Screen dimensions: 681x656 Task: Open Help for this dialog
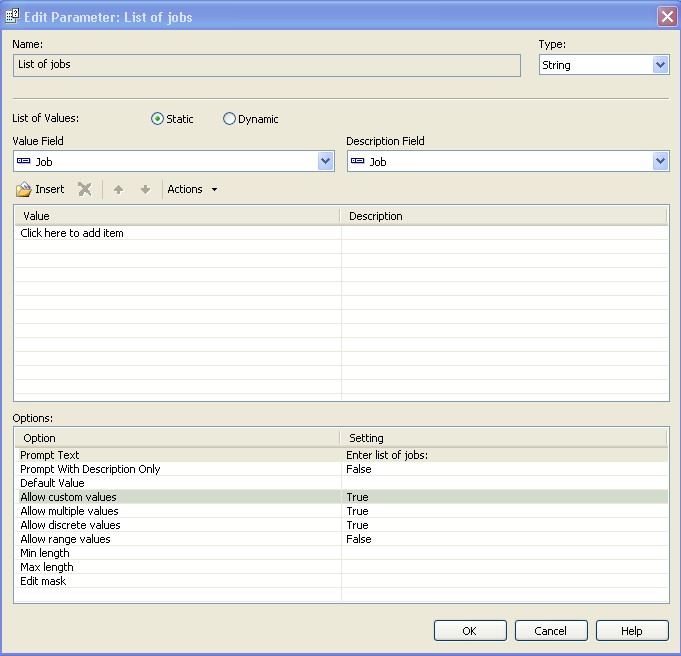point(632,631)
